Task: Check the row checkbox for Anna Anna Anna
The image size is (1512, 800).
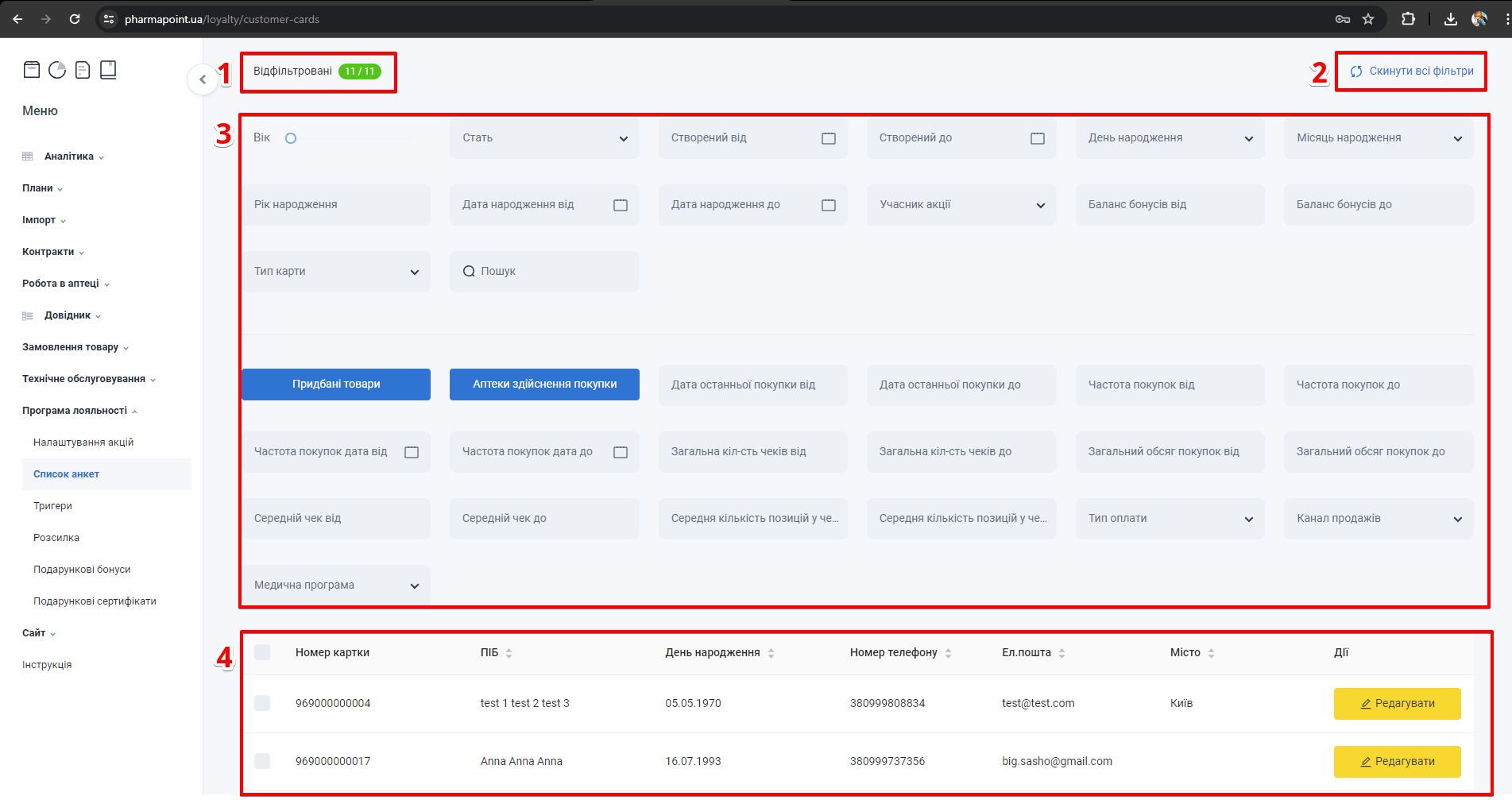Action: pos(262,761)
